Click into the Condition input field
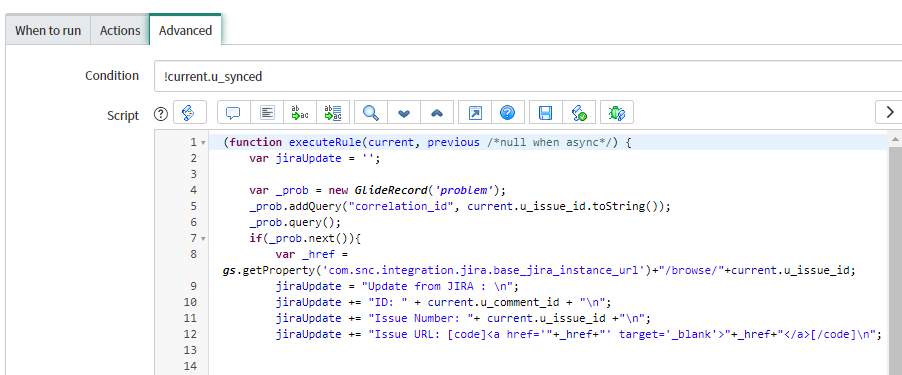The width and height of the screenshot is (902, 375). point(528,76)
